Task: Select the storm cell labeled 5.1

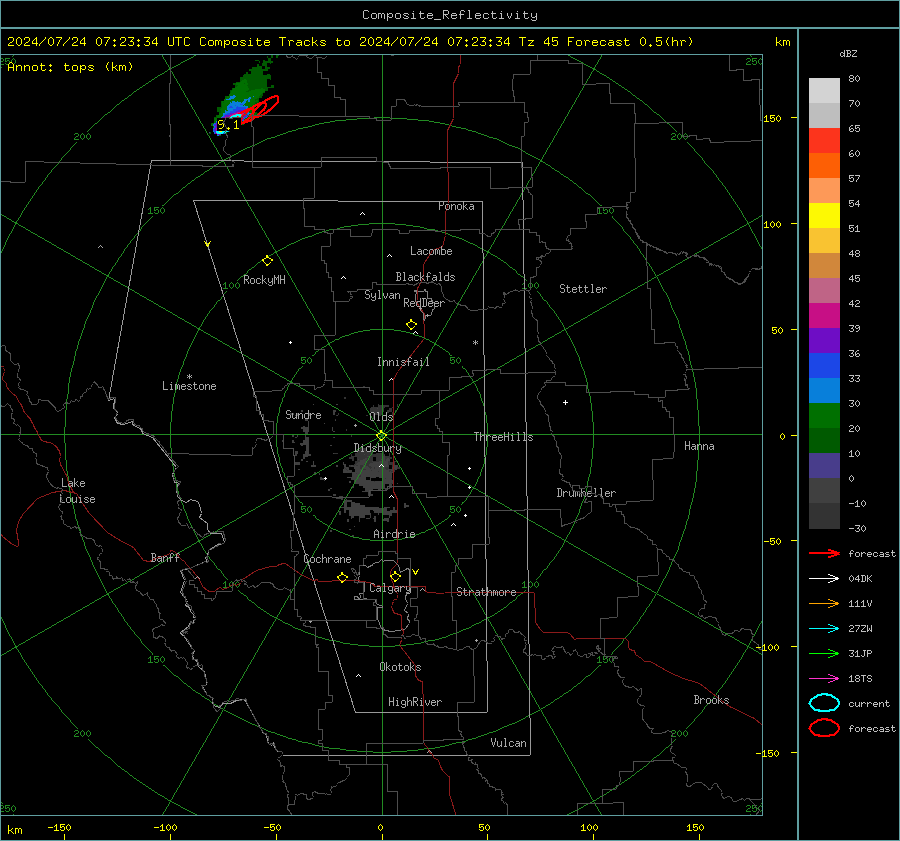Action: coord(228,125)
